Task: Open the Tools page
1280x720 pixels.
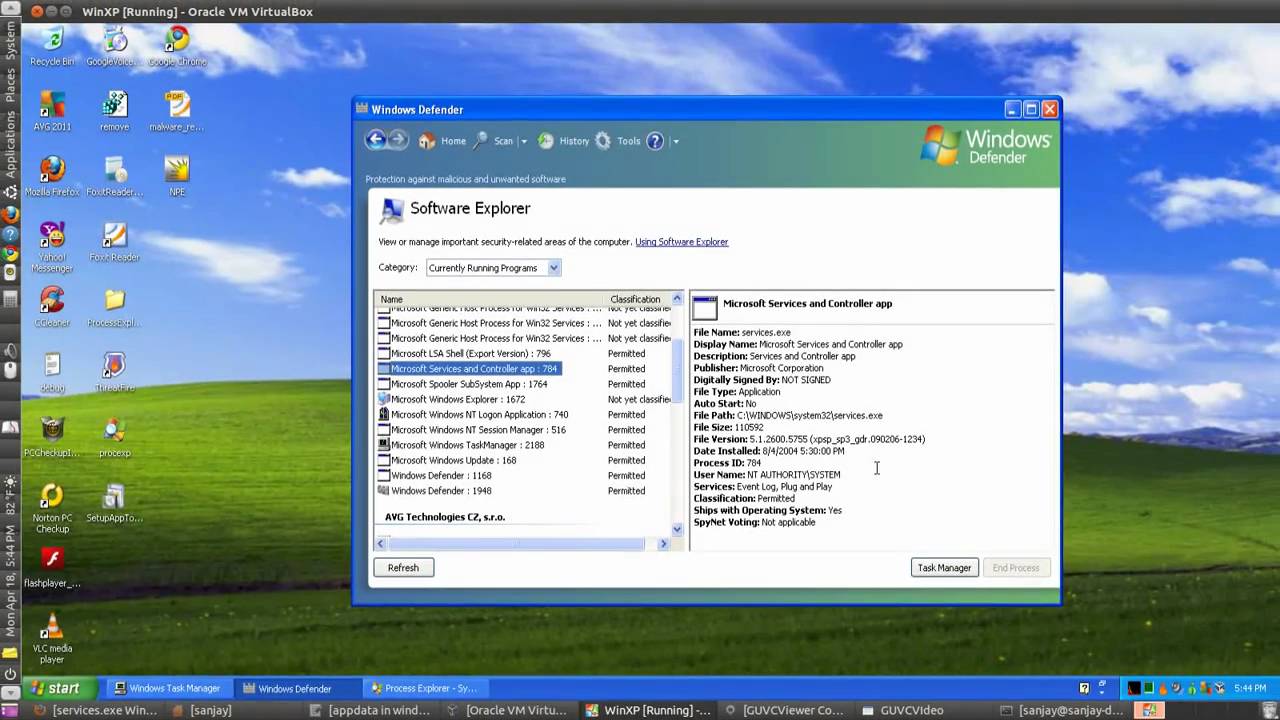Action: pyautogui.click(x=618, y=141)
